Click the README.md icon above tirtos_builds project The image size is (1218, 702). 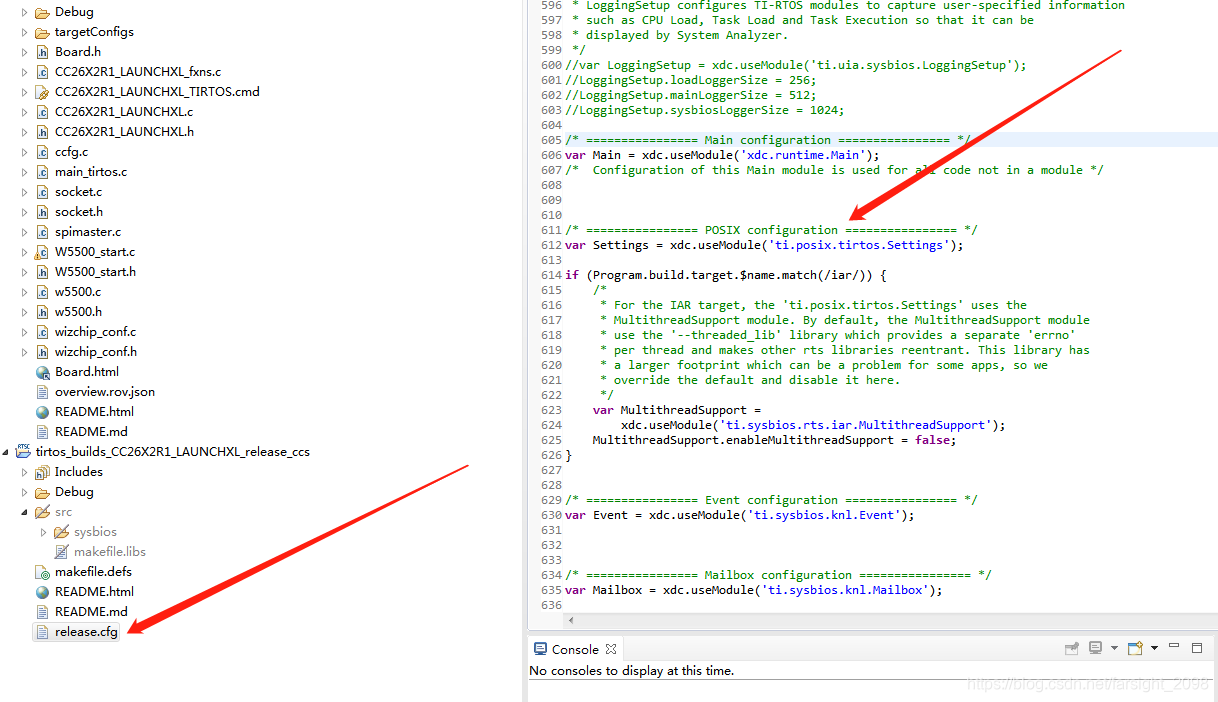coord(42,432)
